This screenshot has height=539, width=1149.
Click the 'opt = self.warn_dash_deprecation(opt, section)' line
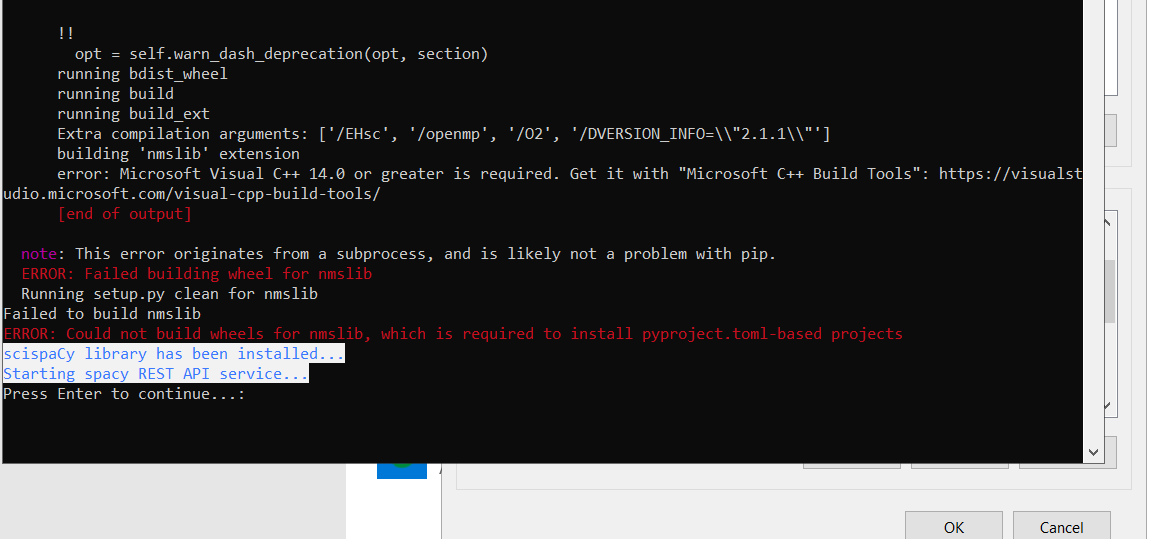click(281, 54)
